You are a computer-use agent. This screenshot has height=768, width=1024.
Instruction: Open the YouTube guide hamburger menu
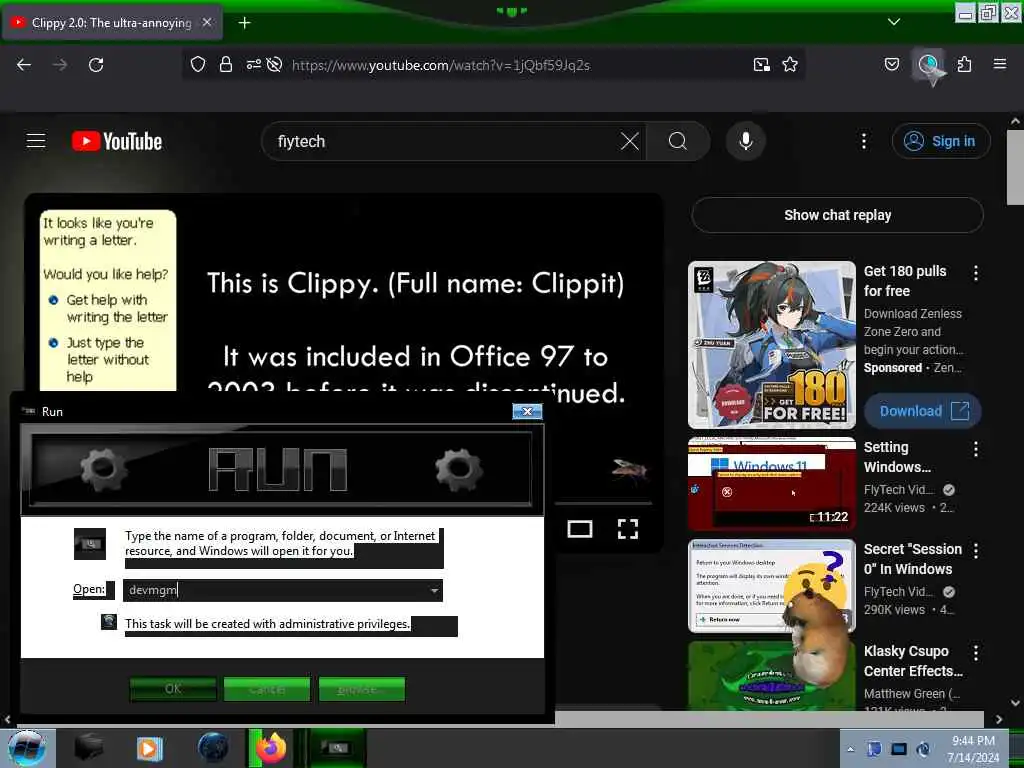click(x=36, y=141)
